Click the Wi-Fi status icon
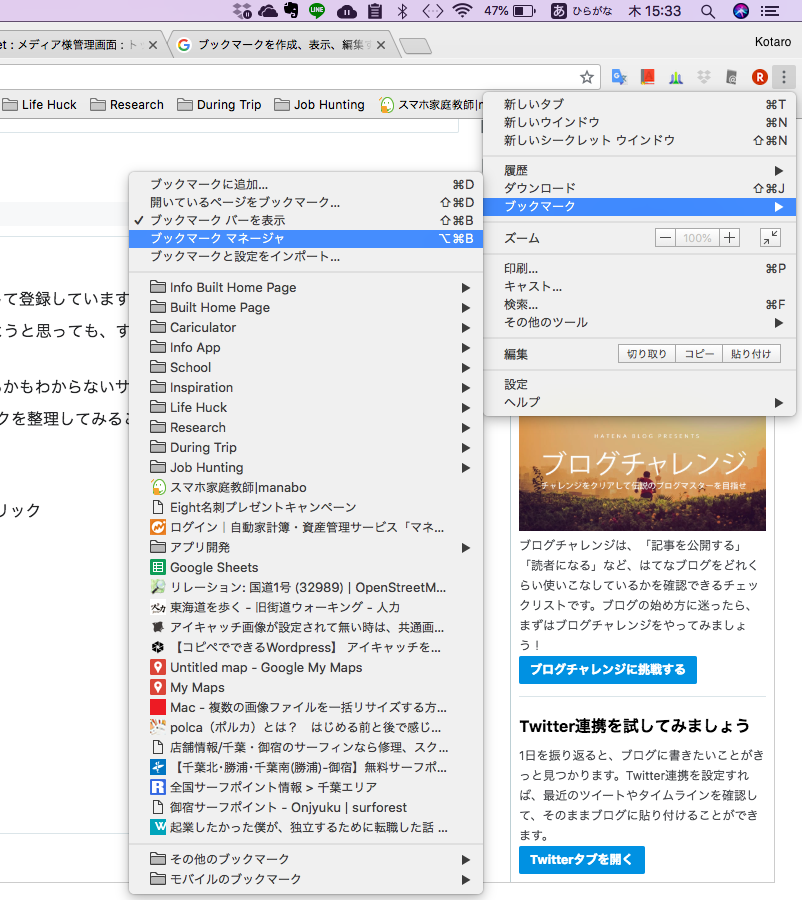This screenshot has height=900, width=802. 462,11
